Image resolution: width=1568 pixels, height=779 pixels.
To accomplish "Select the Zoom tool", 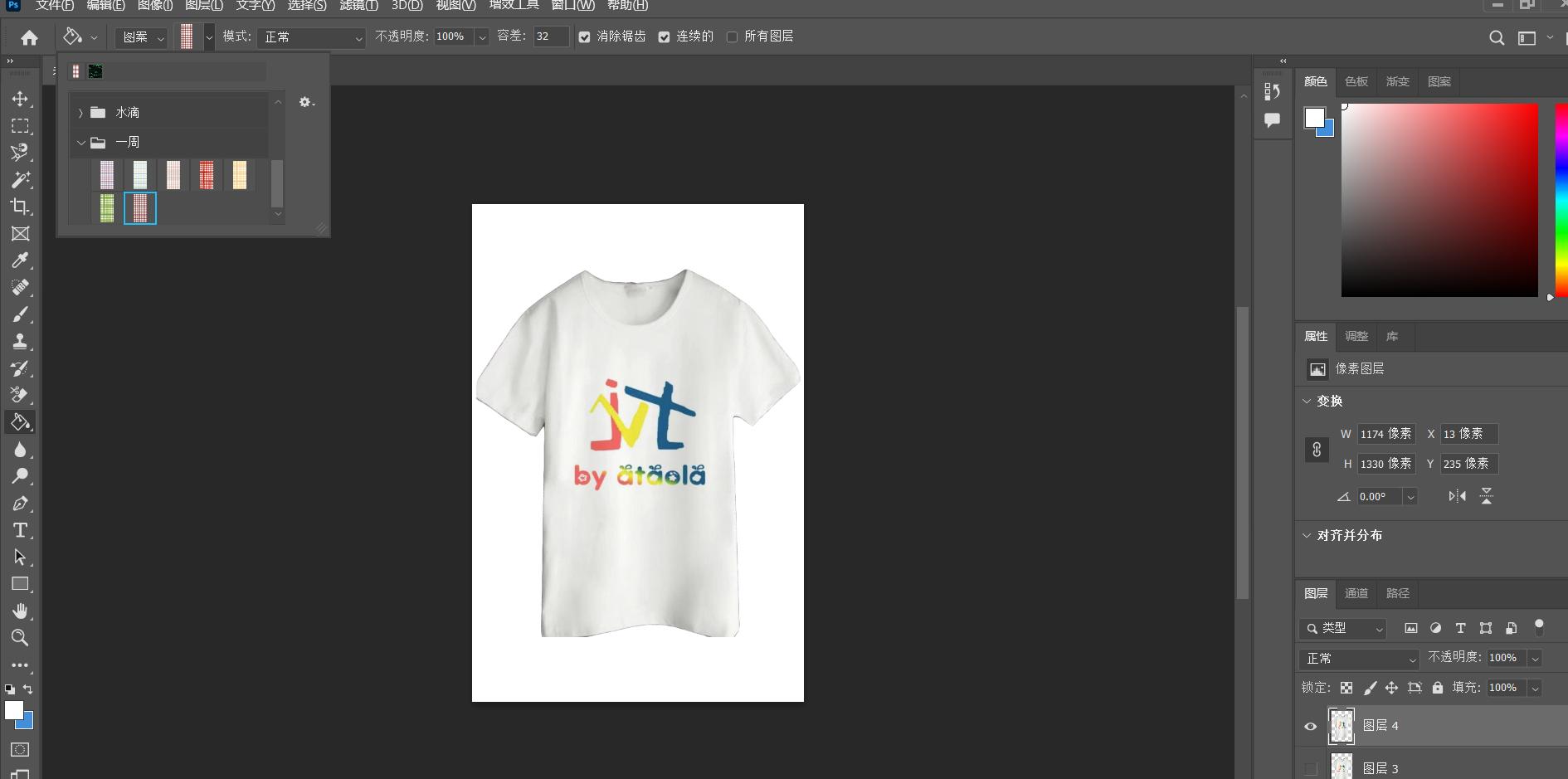I will click(20, 638).
